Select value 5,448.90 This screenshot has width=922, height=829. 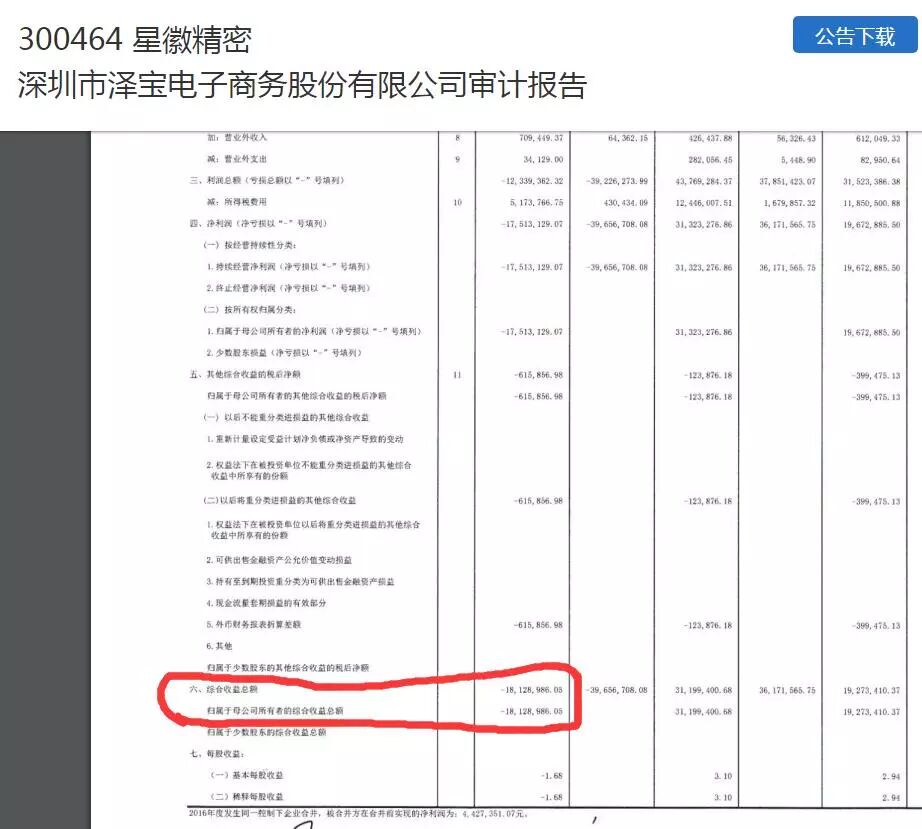pyautogui.click(x=799, y=160)
